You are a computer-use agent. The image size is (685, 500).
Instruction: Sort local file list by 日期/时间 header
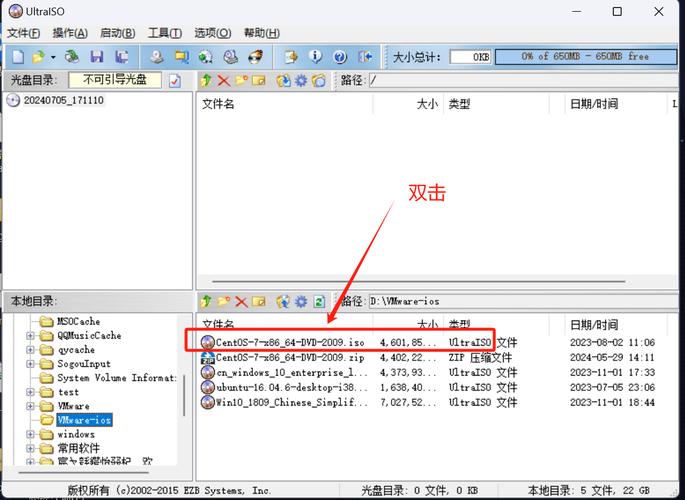pyautogui.click(x=616, y=325)
